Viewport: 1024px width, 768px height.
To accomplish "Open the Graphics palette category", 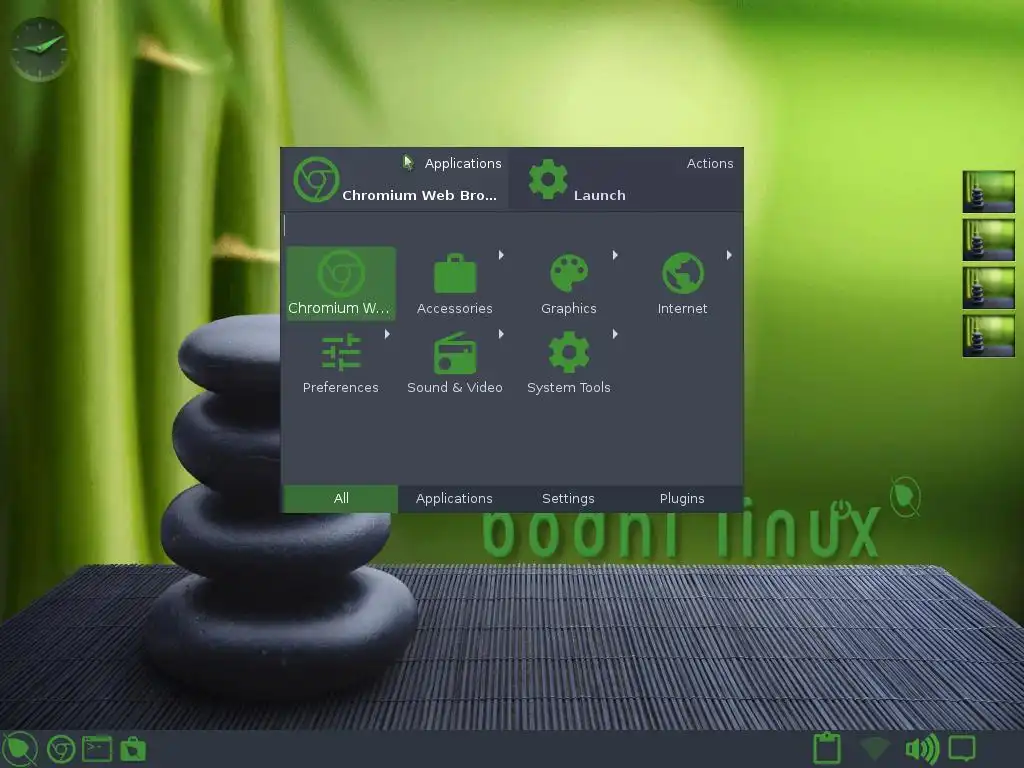I will (569, 273).
